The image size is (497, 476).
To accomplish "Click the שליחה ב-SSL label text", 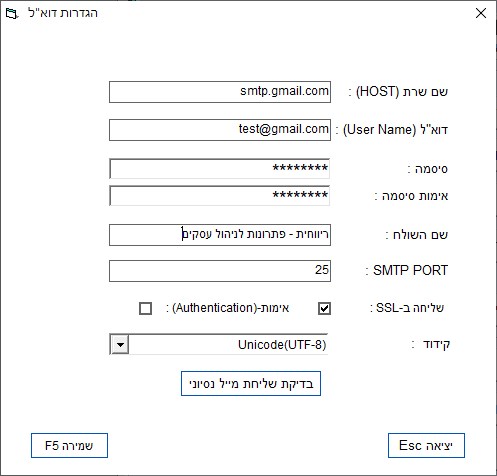I will [407, 308].
